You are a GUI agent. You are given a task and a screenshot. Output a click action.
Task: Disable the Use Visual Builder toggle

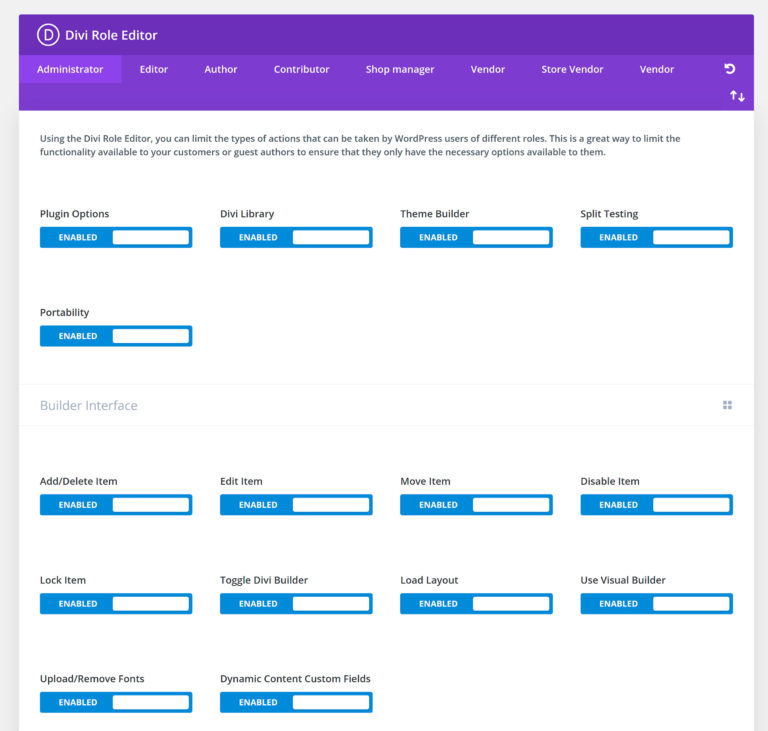click(x=656, y=604)
